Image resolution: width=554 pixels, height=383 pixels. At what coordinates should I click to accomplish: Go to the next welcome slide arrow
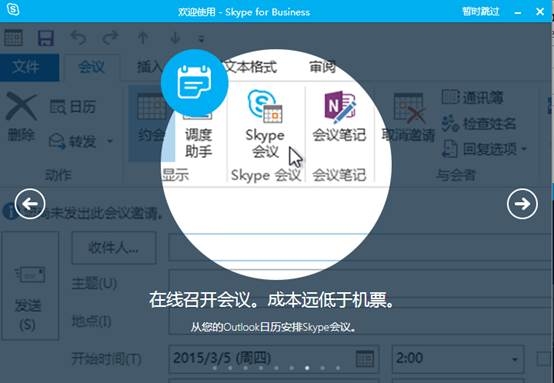coord(522,204)
